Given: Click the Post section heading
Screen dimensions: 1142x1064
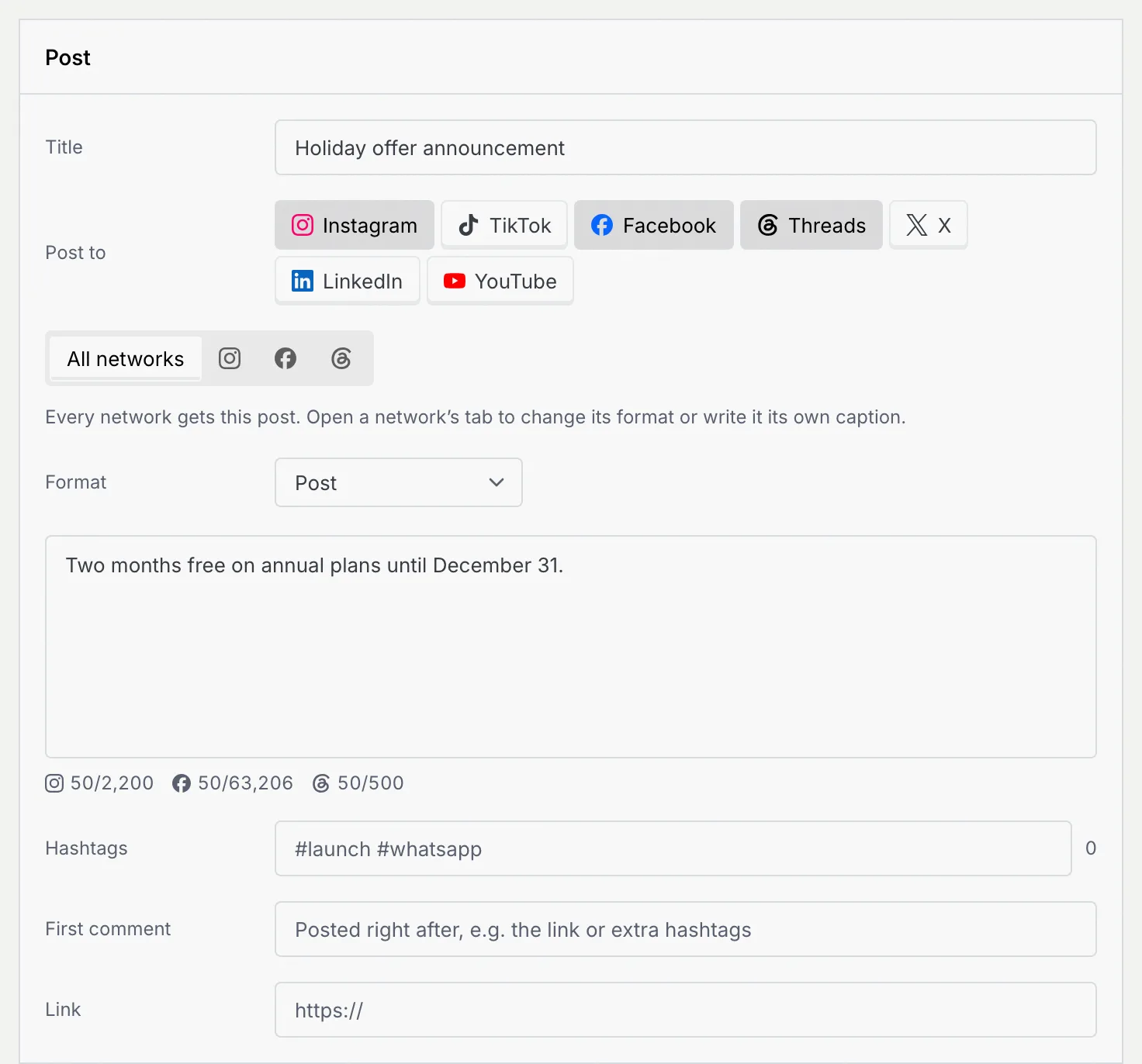Looking at the screenshot, I should [67, 57].
